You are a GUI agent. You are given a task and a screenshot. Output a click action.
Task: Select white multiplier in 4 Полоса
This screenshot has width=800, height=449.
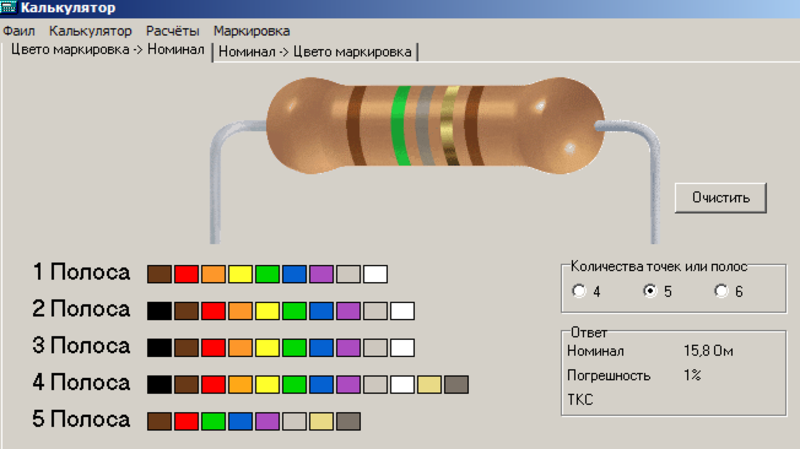pyautogui.click(x=403, y=384)
